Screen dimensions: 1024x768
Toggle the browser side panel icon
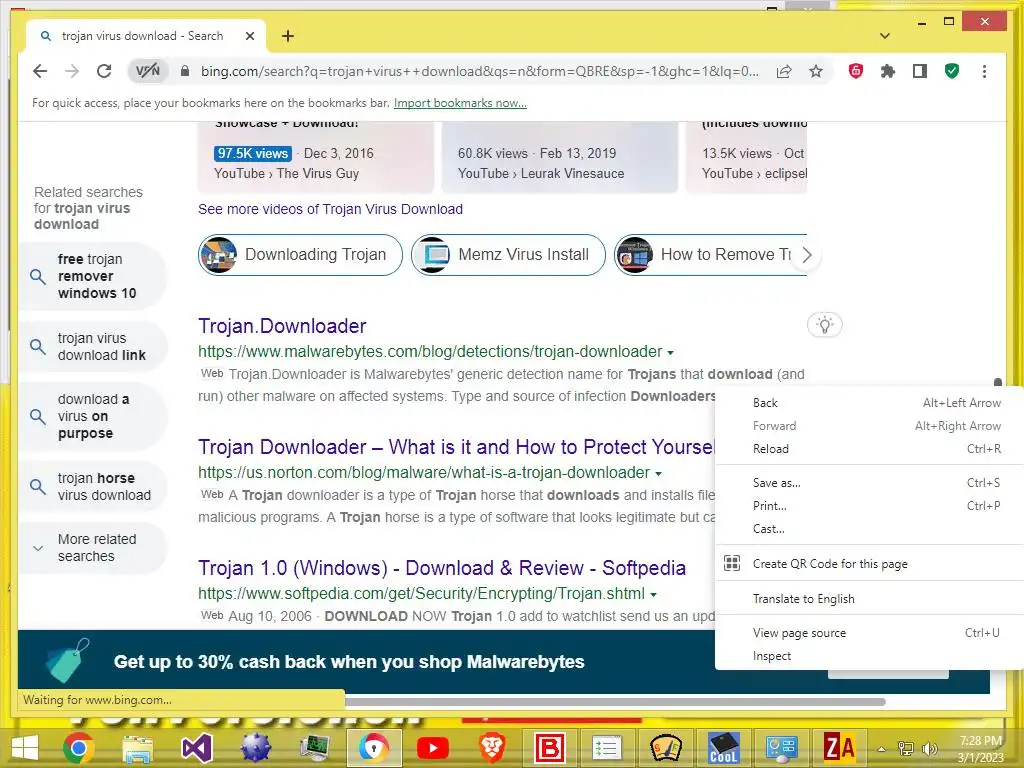click(920, 71)
